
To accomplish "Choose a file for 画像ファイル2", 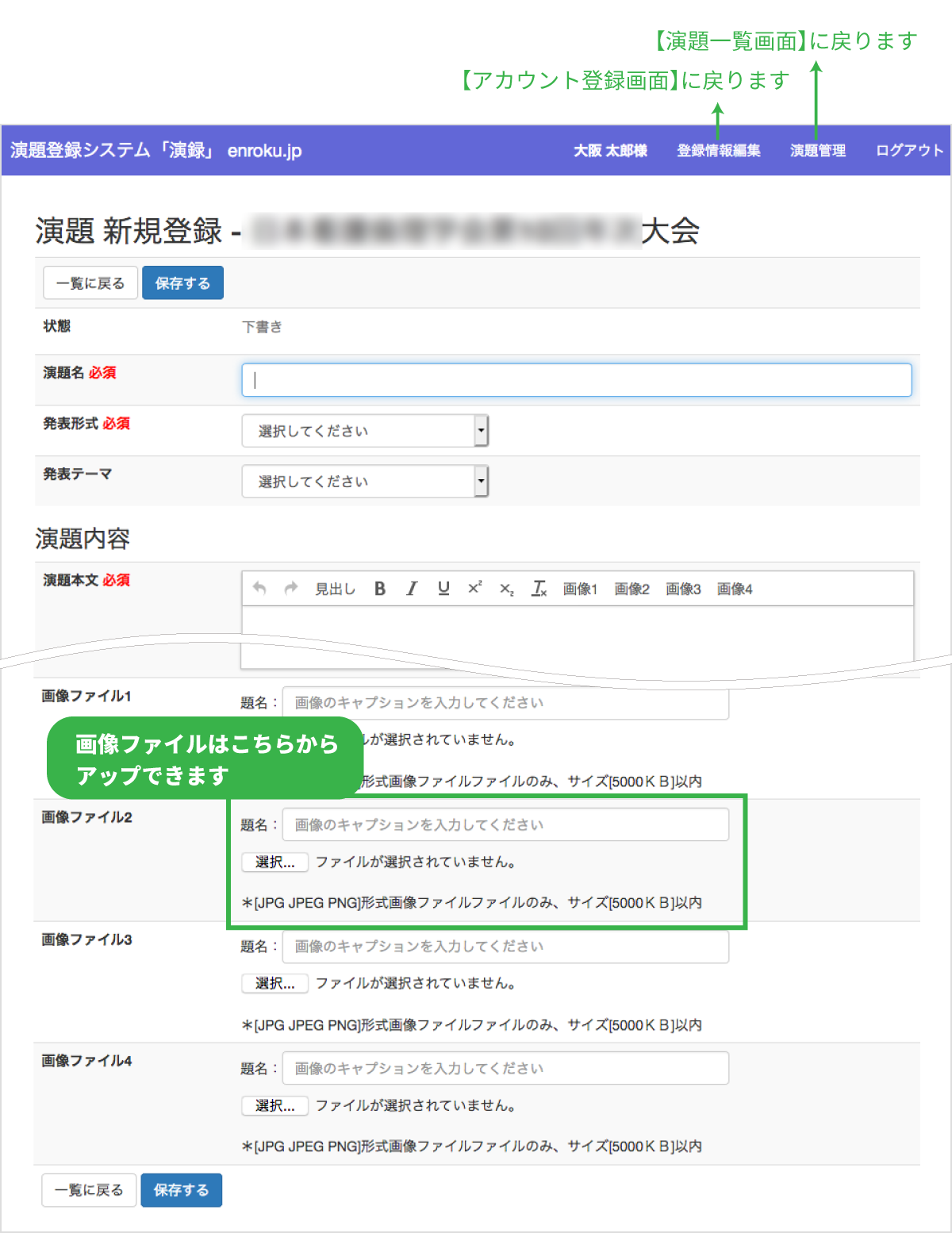I will pos(274,862).
